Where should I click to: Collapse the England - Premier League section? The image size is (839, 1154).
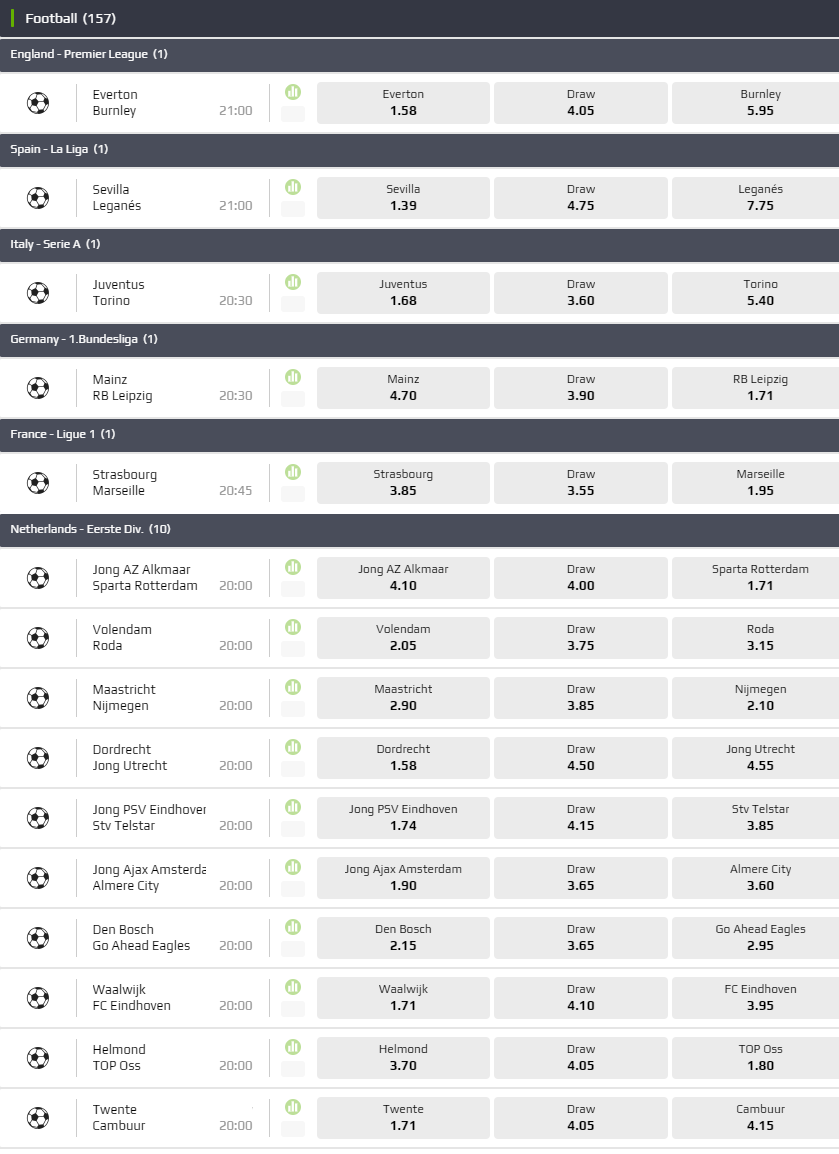point(89,54)
